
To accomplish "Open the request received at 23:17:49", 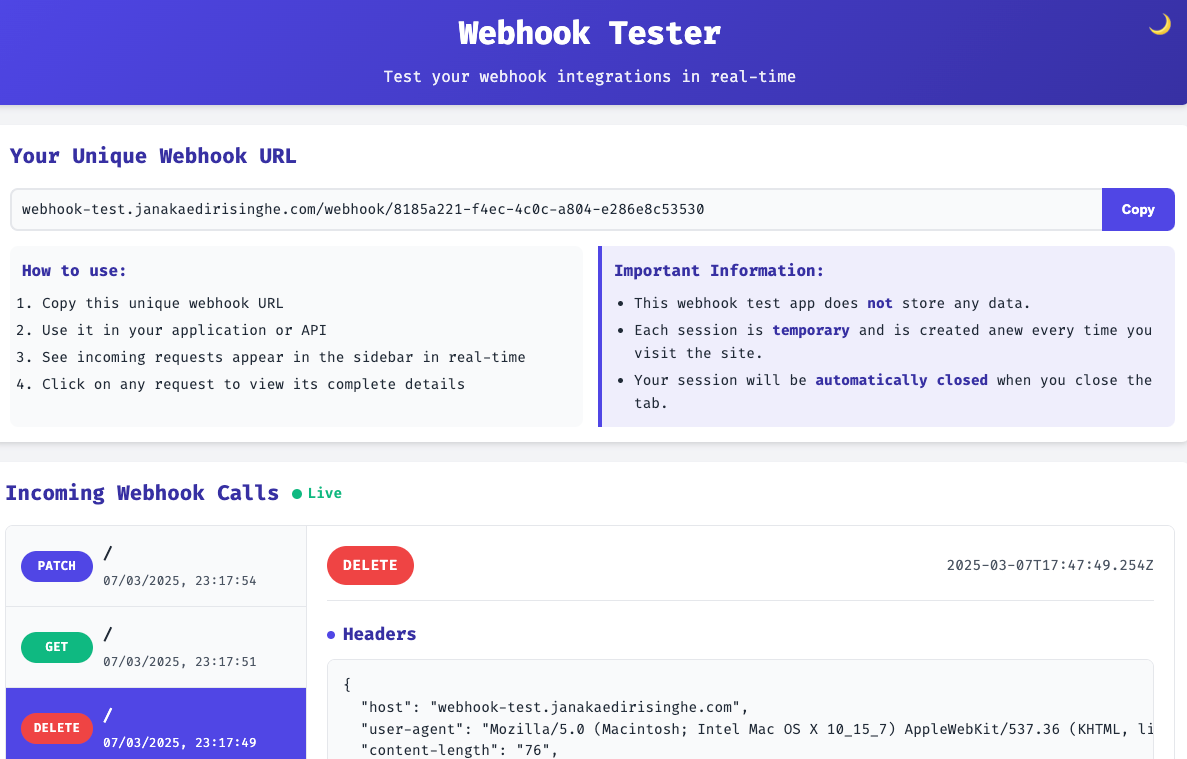I will (156, 724).
